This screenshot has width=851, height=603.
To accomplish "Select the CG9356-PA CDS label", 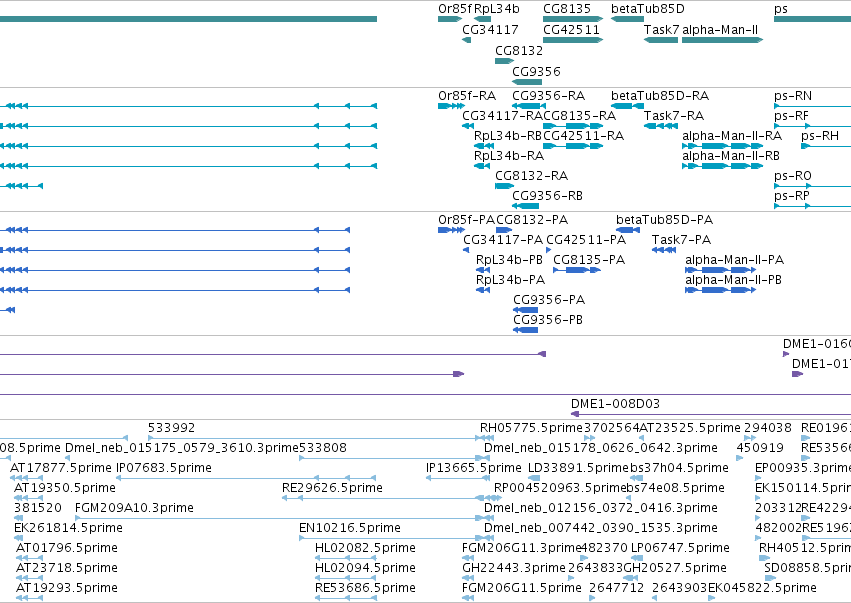I will pyautogui.click(x=549, y=300).
